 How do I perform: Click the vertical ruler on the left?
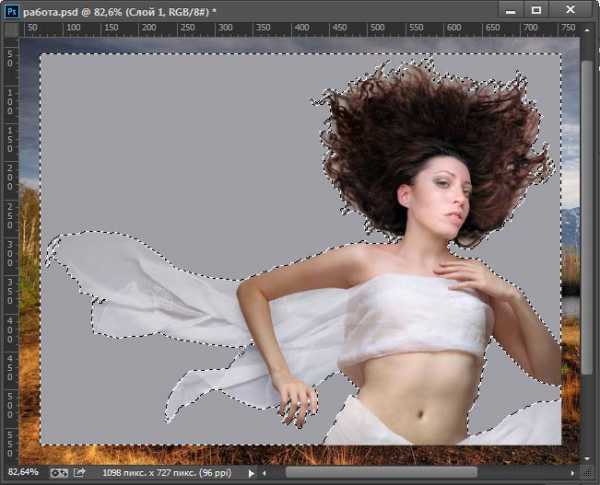[10, 250]
